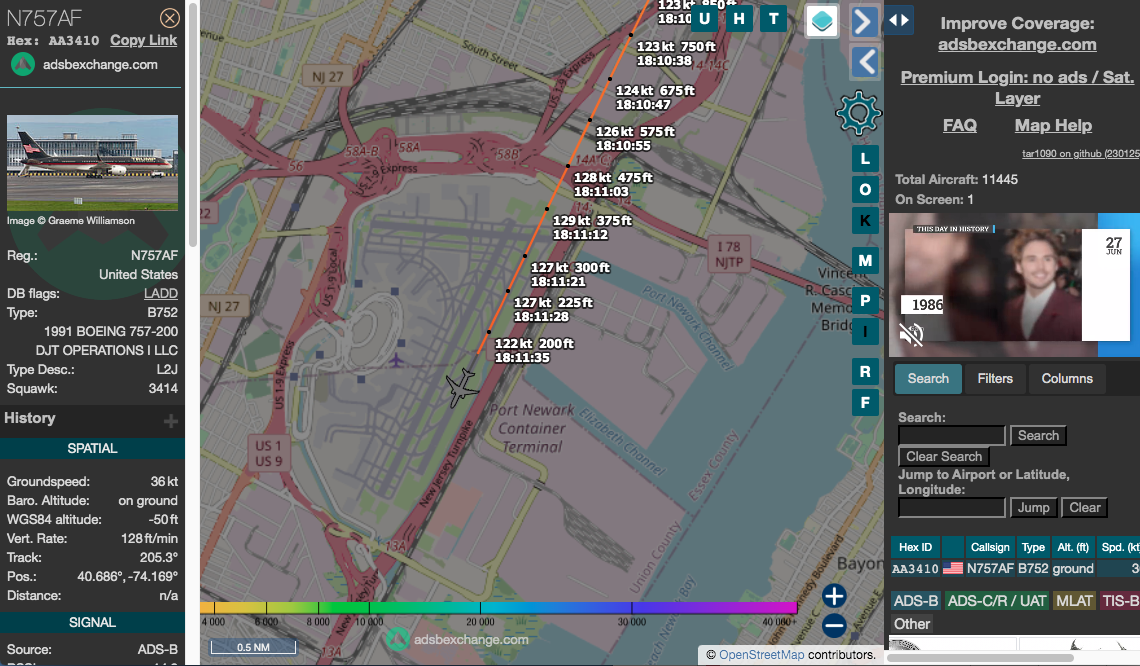Click the SPATIAL section header
1140x666 pixels.
[92, 449]
